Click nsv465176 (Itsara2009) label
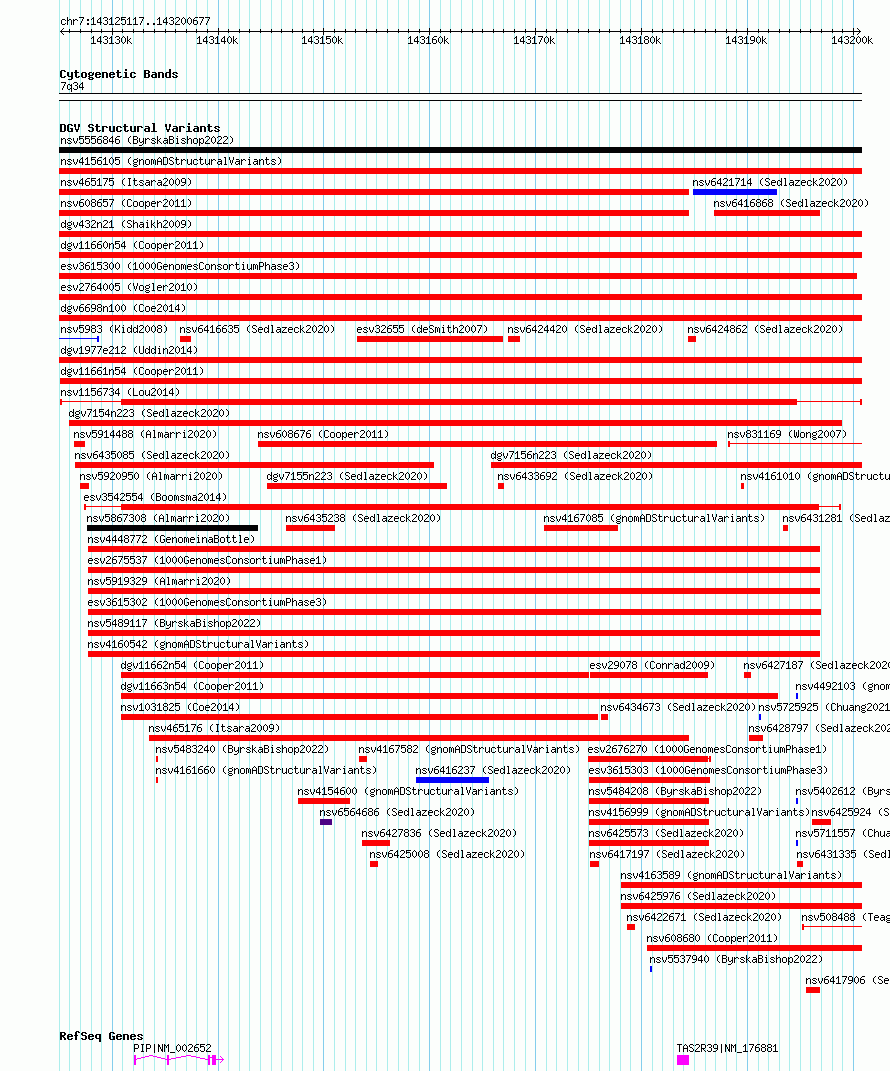This screenshot has height=1071, width=890. click(214, 729)
